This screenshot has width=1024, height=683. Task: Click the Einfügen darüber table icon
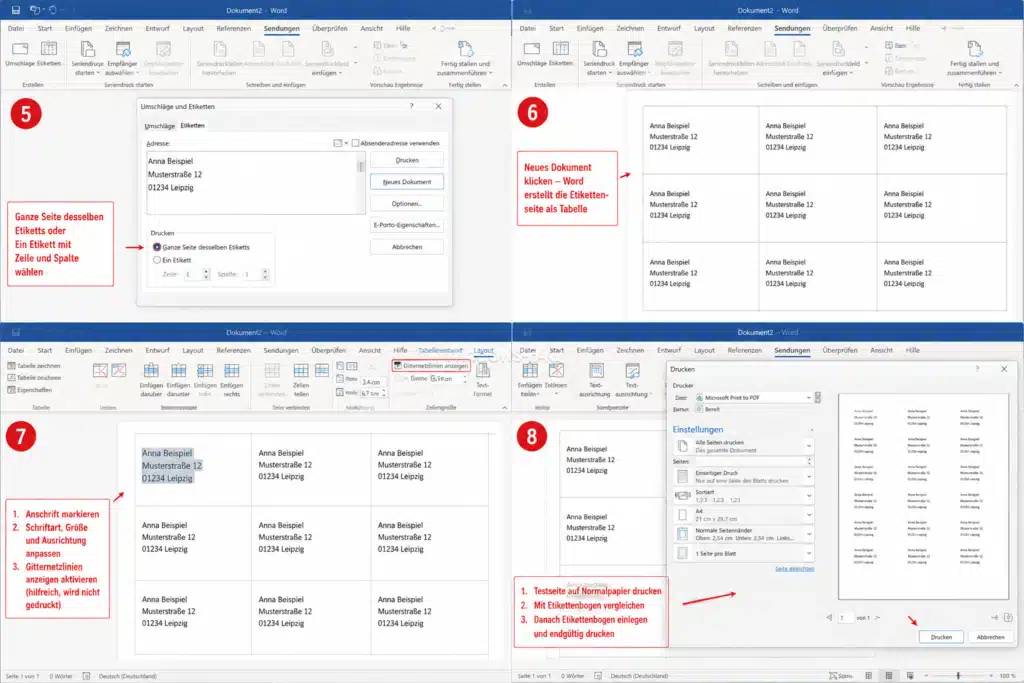151,371
